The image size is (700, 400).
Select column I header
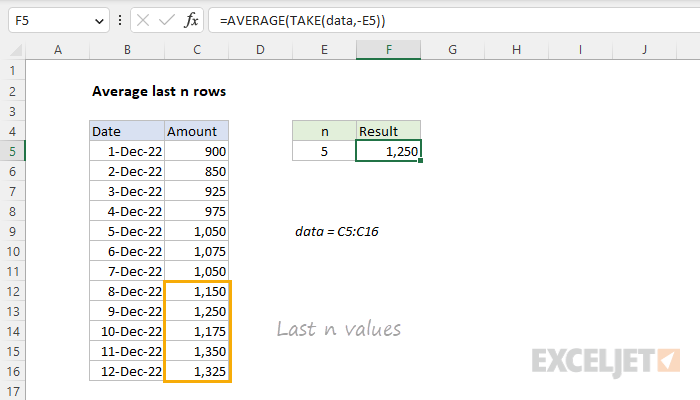click(x=580, y=50)
